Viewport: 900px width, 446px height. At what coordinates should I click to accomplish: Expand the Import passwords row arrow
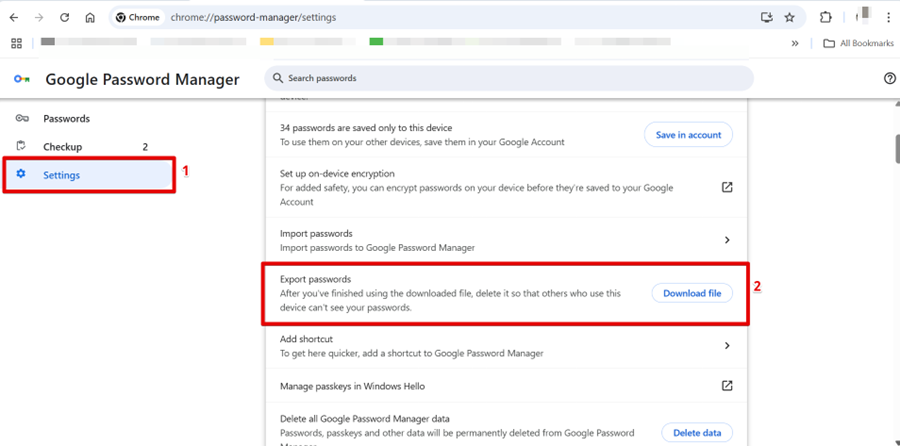[727, 240]
